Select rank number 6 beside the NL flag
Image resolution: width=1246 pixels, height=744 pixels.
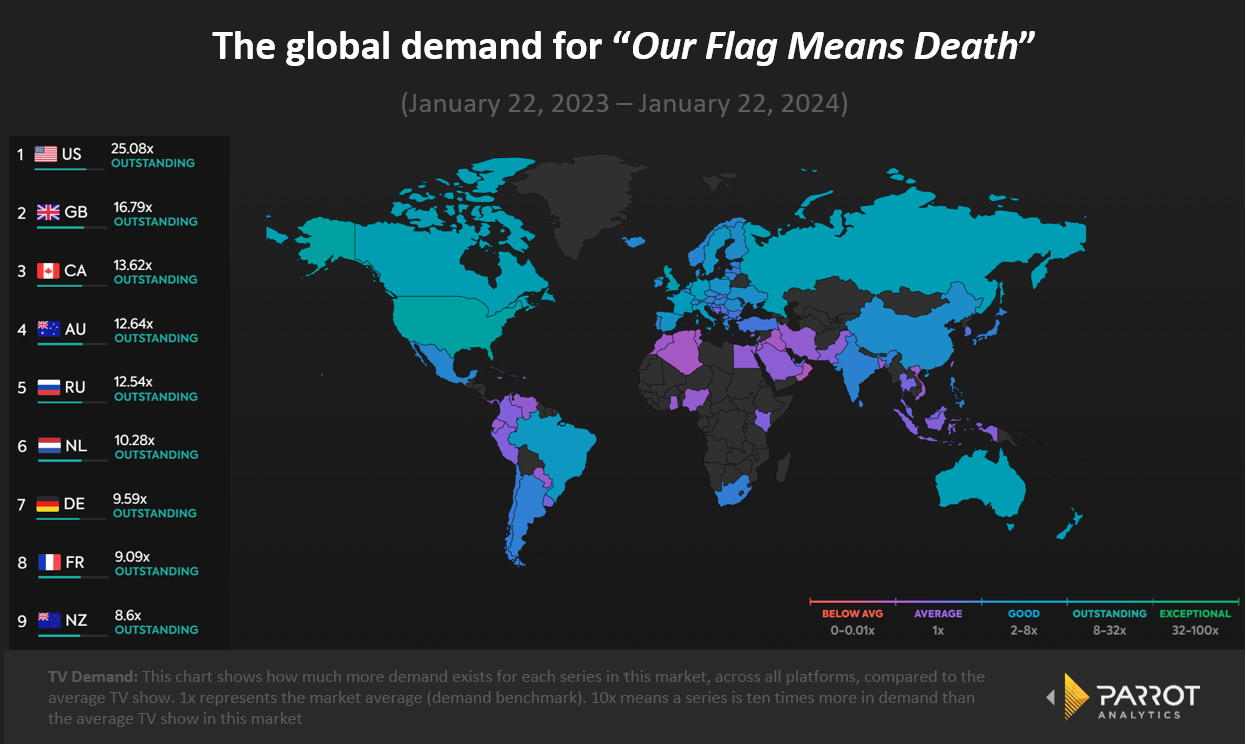21,445
